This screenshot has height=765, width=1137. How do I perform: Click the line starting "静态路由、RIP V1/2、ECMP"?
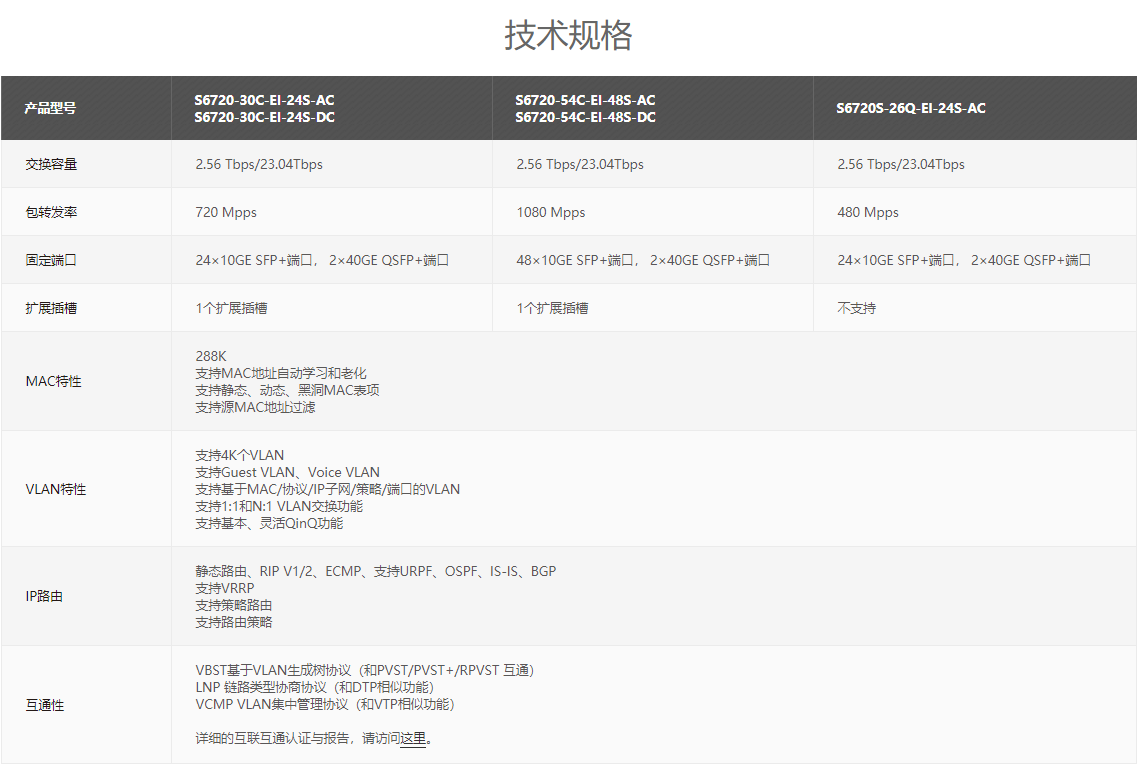[x=376, y=571]
